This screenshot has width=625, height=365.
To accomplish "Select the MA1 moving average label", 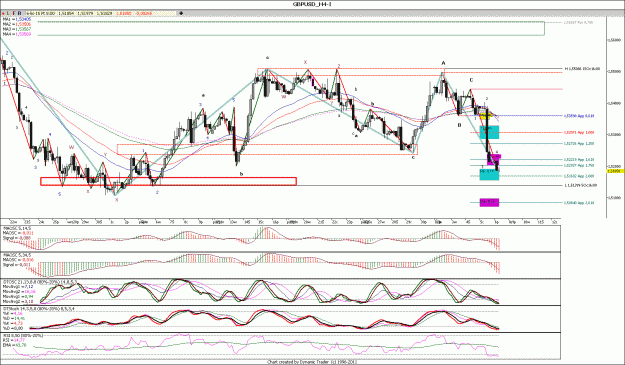I will click(17, 19).
